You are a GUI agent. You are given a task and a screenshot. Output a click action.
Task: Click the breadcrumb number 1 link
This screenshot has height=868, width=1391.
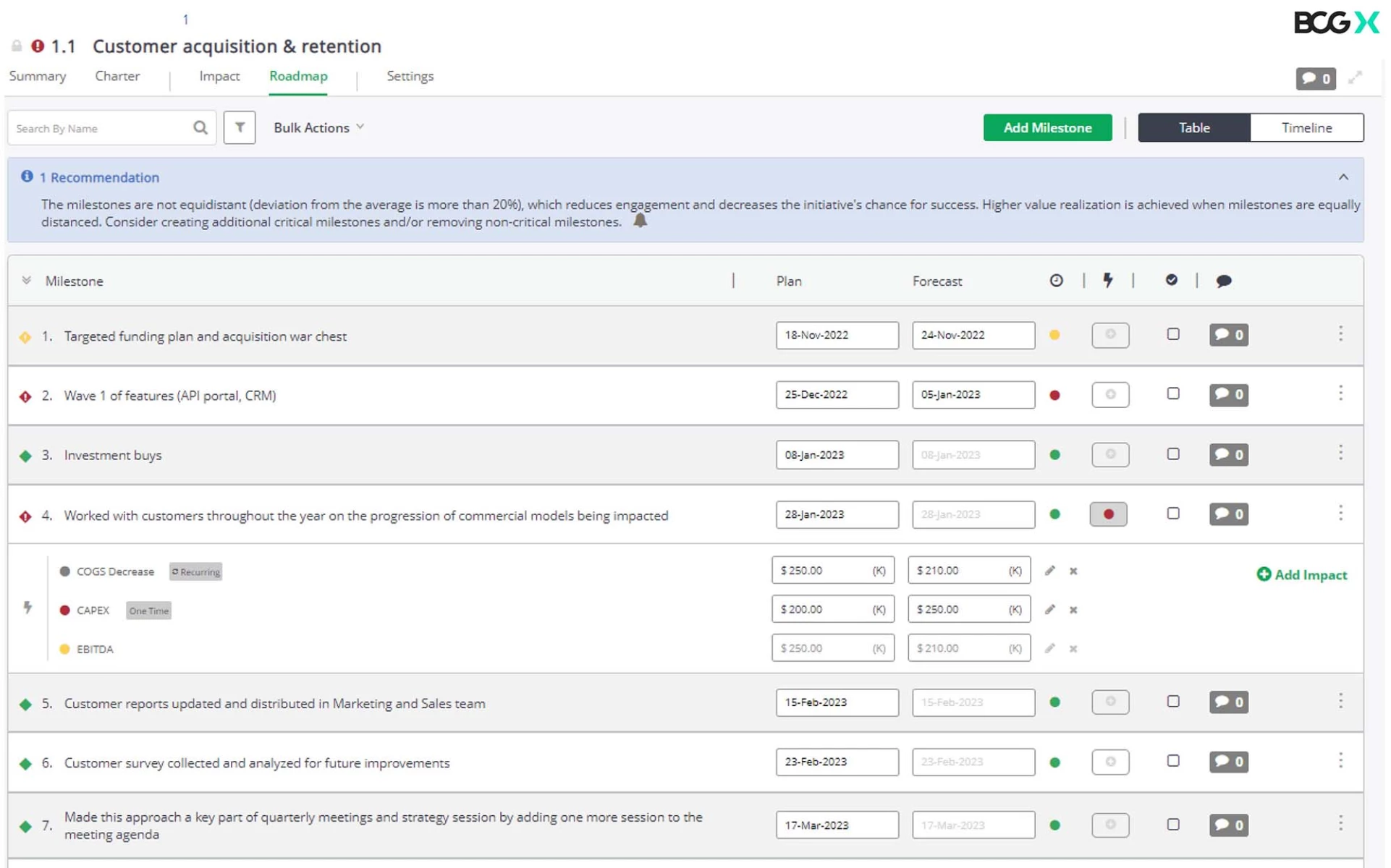185,20
